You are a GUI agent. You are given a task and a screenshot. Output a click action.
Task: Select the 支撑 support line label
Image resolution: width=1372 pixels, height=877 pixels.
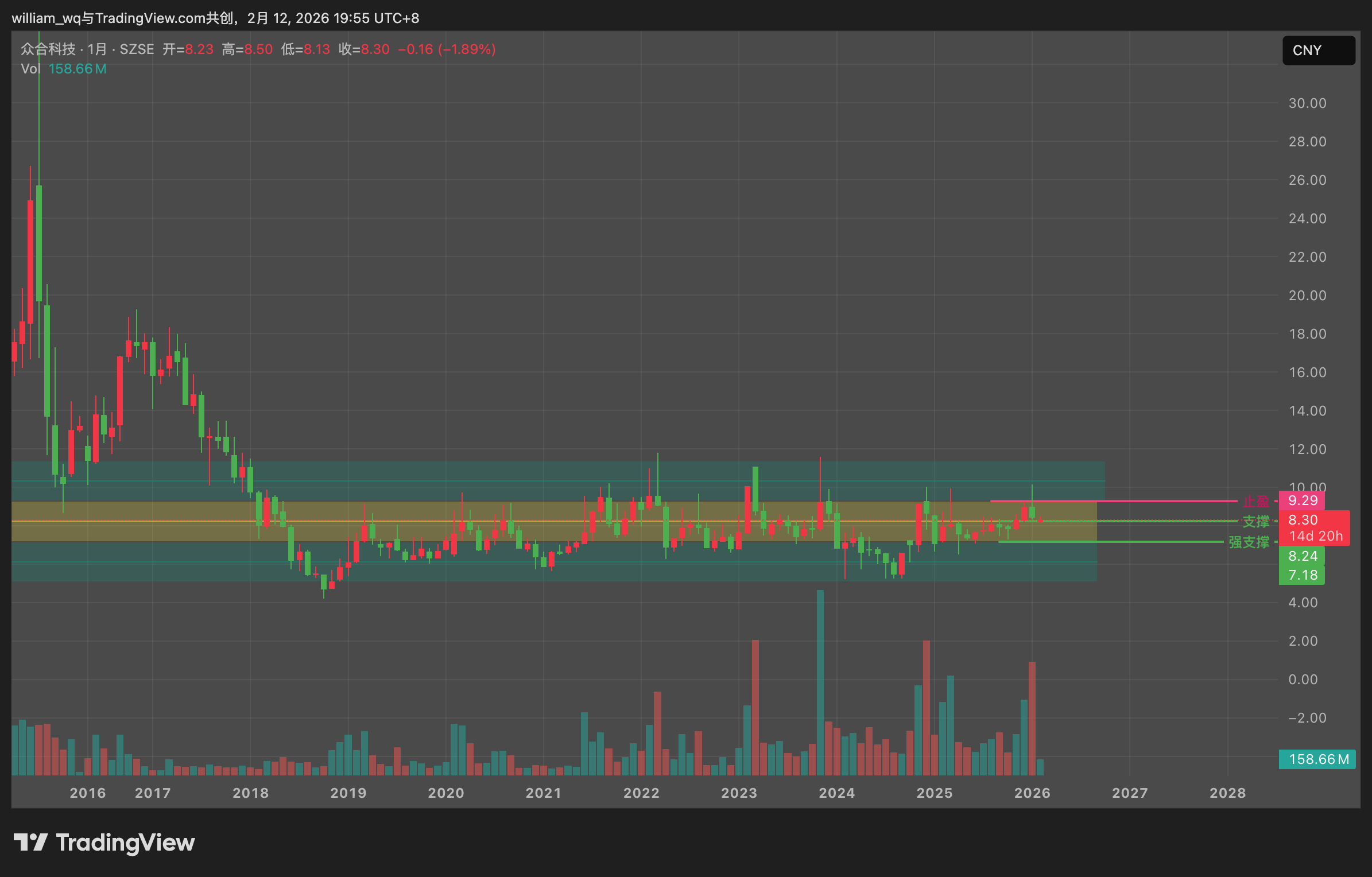[1256, 521]
